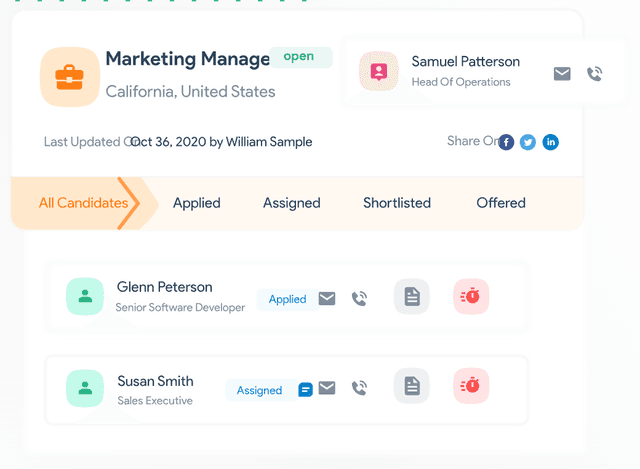The image size is (640, 469).
Task: Open Susan Smith's blue note icon
Action: tap(305, 390)
